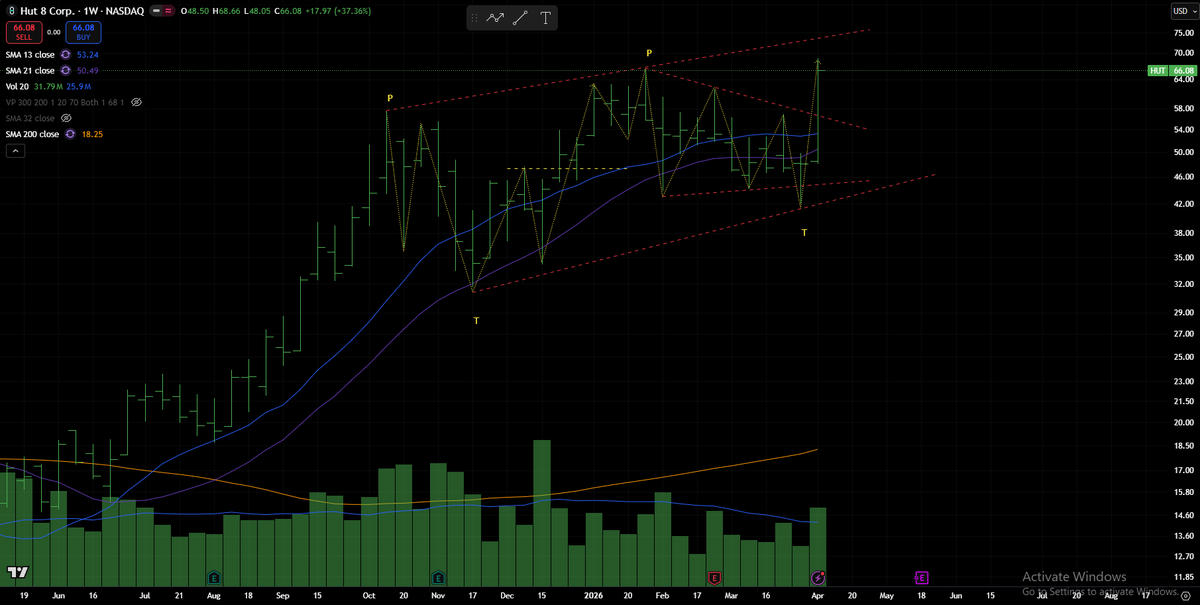The width and height of the screenshot is (1200, 605).
Task: Click the HUT 66.08 price label
Action: tap(1171, 71)
